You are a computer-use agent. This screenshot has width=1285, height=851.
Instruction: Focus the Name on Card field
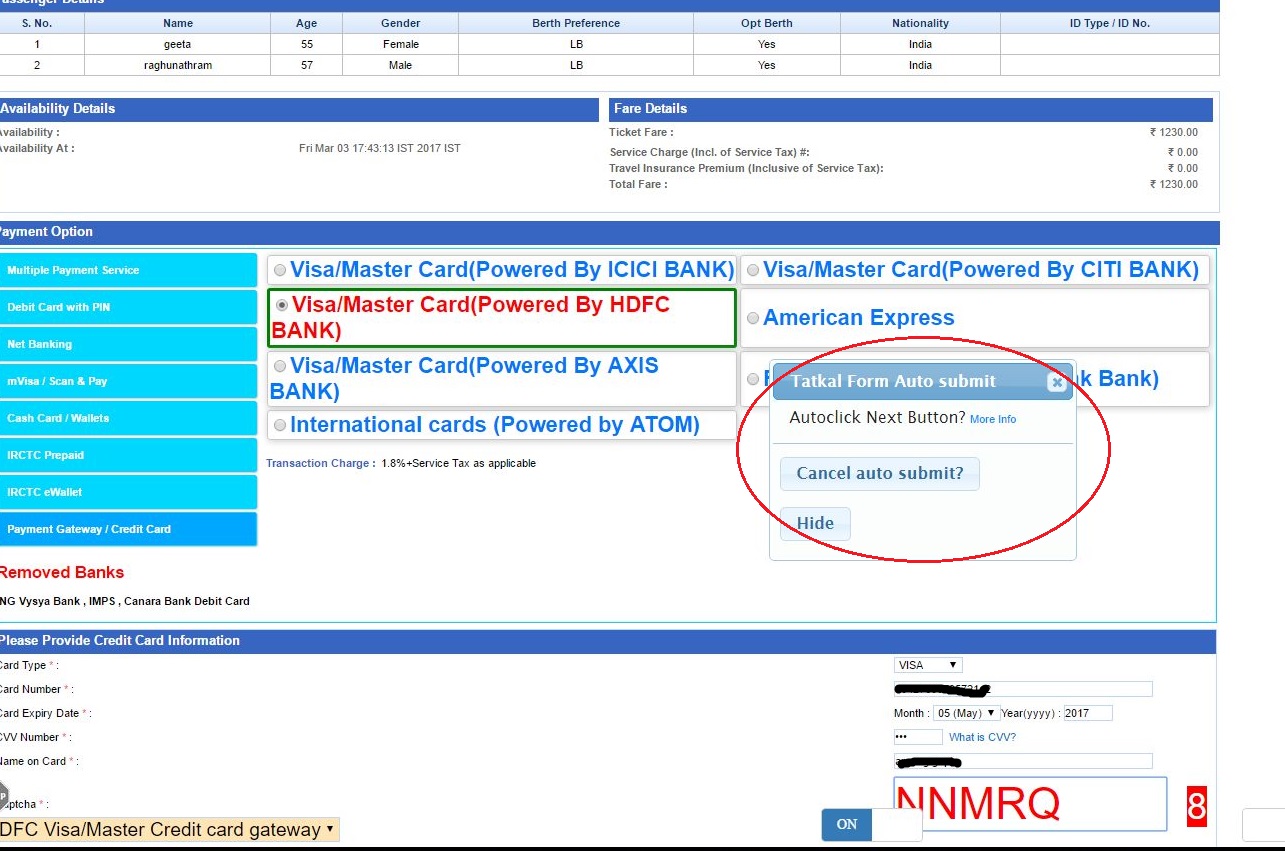[1023, 761]
